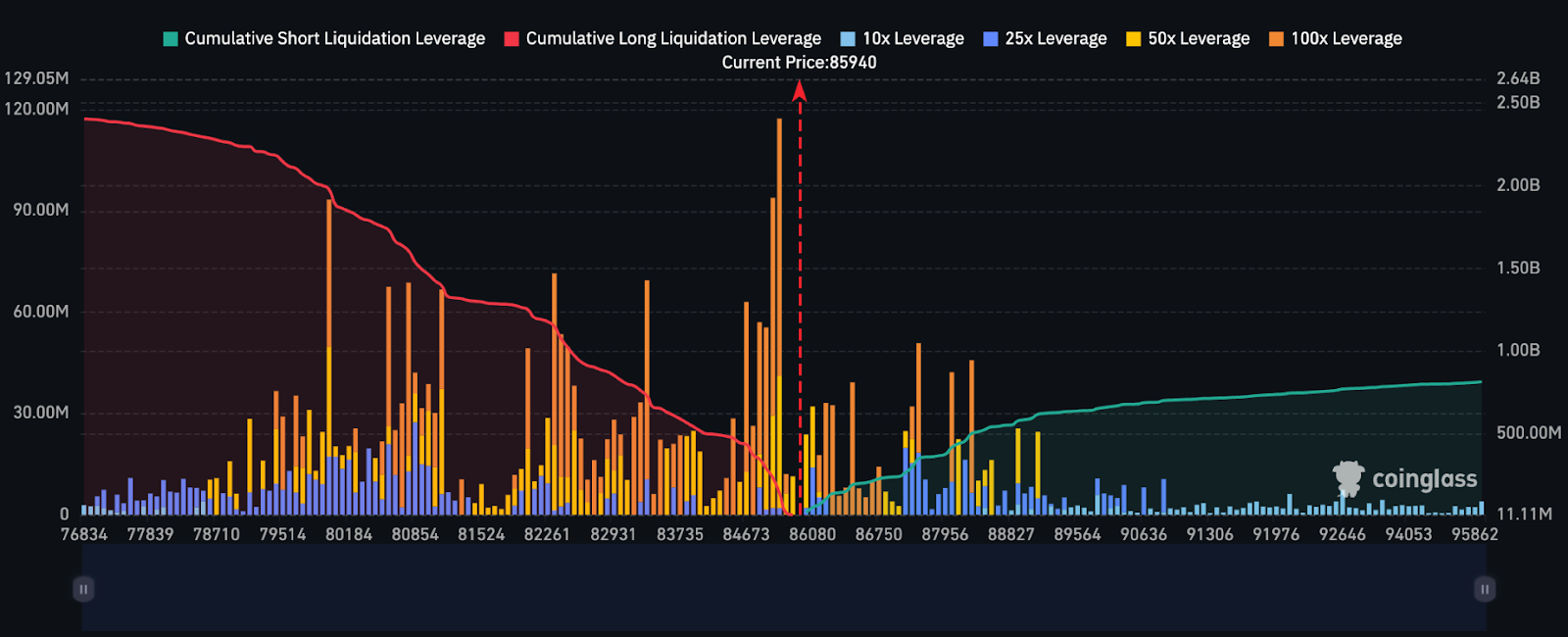This screenshot has width=1568, height=637.
Task: Click x-axis label 86080
Action: click(x=812, y=534)
